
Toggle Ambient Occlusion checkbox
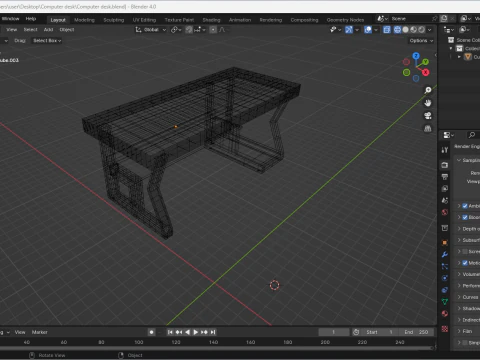[465, 206]
